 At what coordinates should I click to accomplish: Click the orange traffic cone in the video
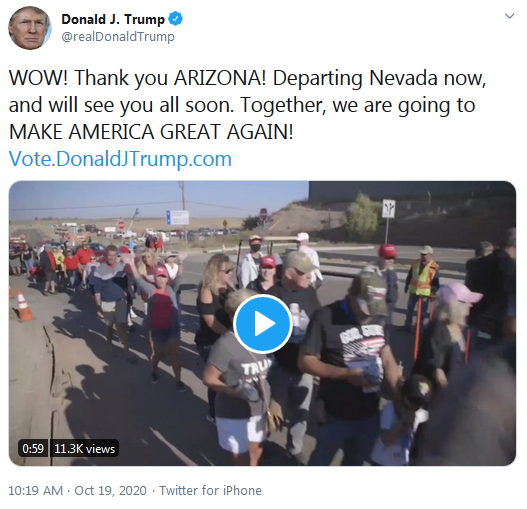[24, 305]
